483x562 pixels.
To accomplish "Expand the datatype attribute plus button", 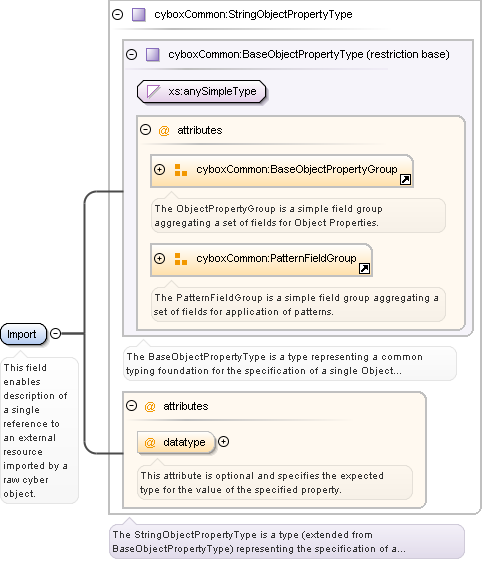I will click(x=224, y=442).
